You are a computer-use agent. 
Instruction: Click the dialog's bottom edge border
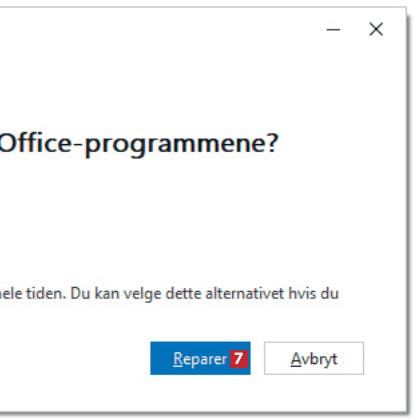[203, 413]
